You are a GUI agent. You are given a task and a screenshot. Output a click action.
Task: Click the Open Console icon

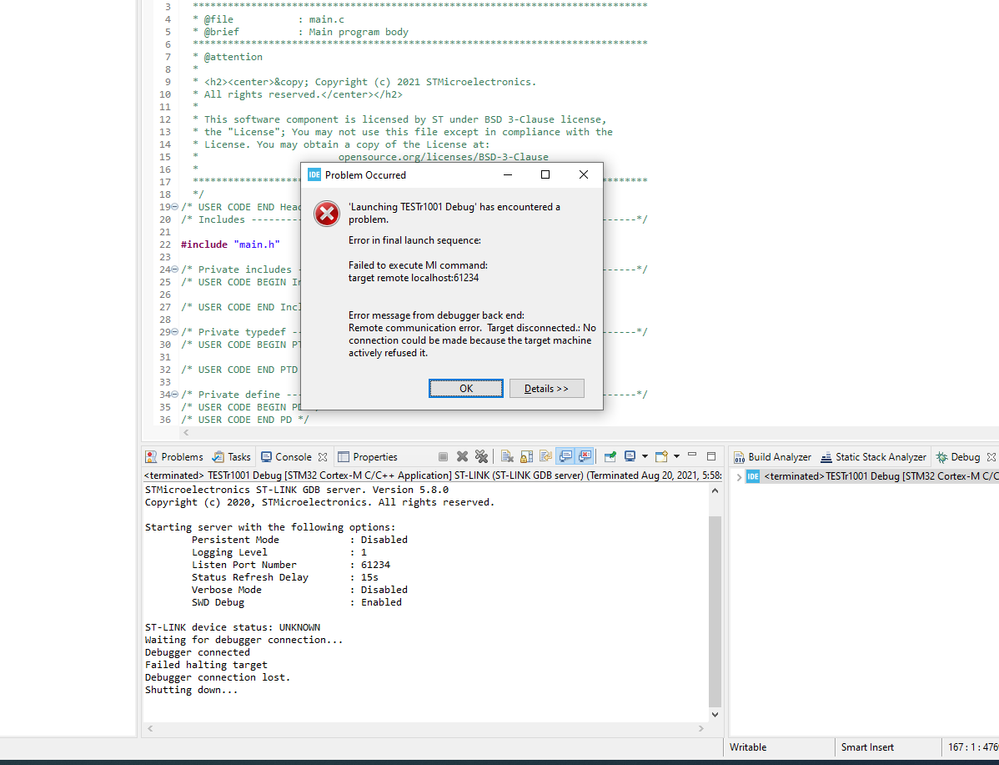coord(661,457)
